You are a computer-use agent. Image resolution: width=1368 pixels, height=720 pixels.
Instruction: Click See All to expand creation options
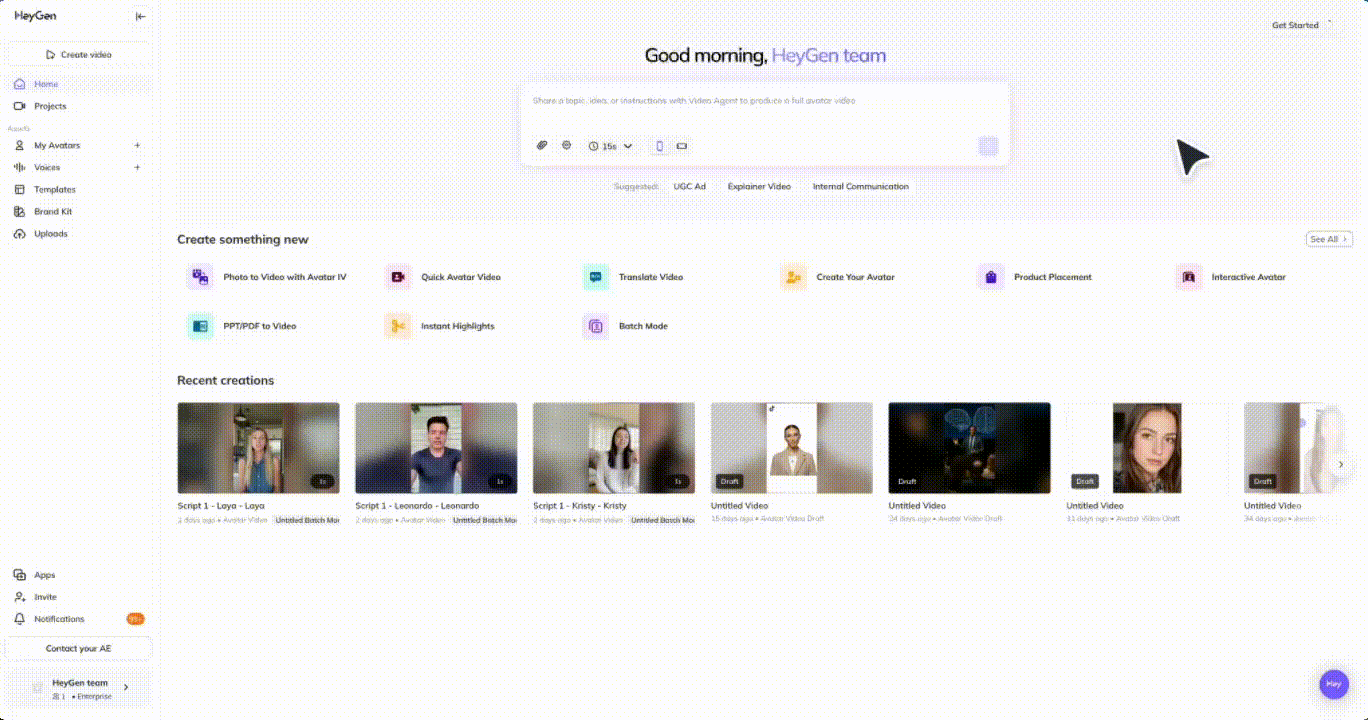[1329, 239]
